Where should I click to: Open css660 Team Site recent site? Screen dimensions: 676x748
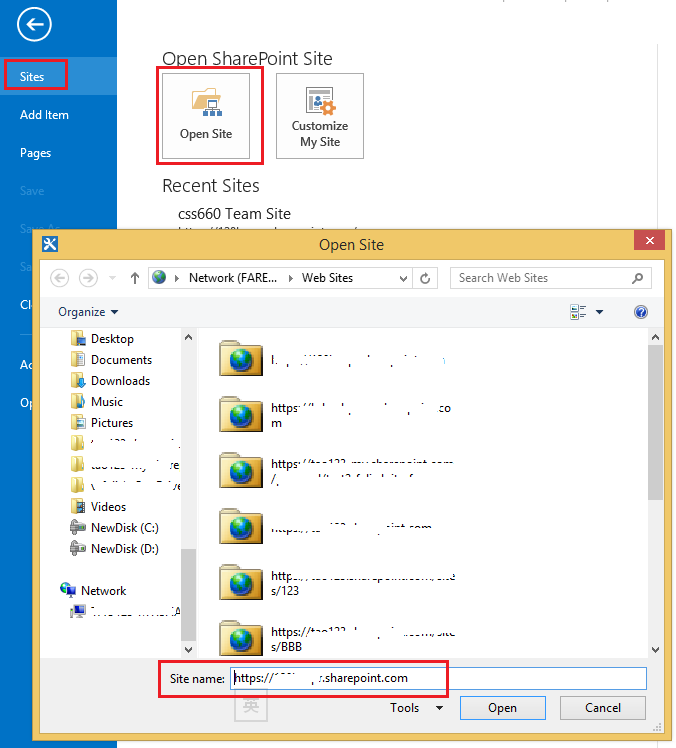pos(234,214)
